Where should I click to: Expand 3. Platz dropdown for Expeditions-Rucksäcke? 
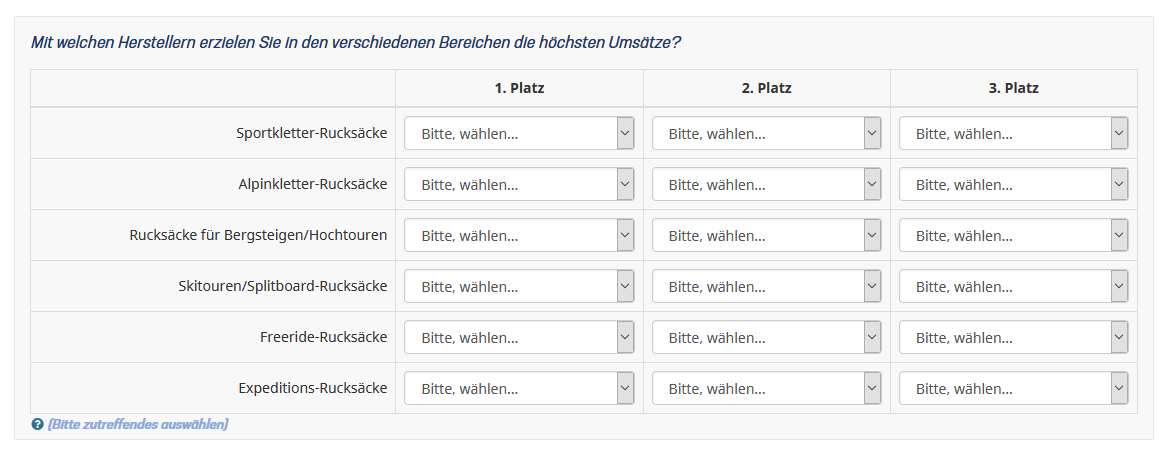[1013, 388]
